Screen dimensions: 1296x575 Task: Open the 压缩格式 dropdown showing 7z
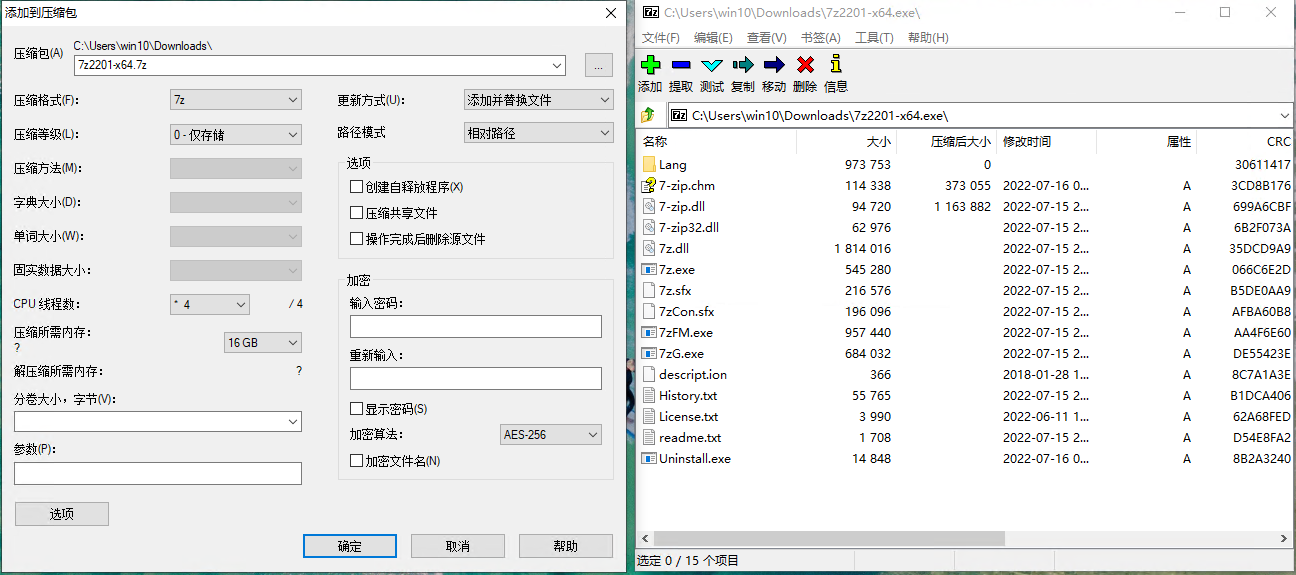[235, 100]
